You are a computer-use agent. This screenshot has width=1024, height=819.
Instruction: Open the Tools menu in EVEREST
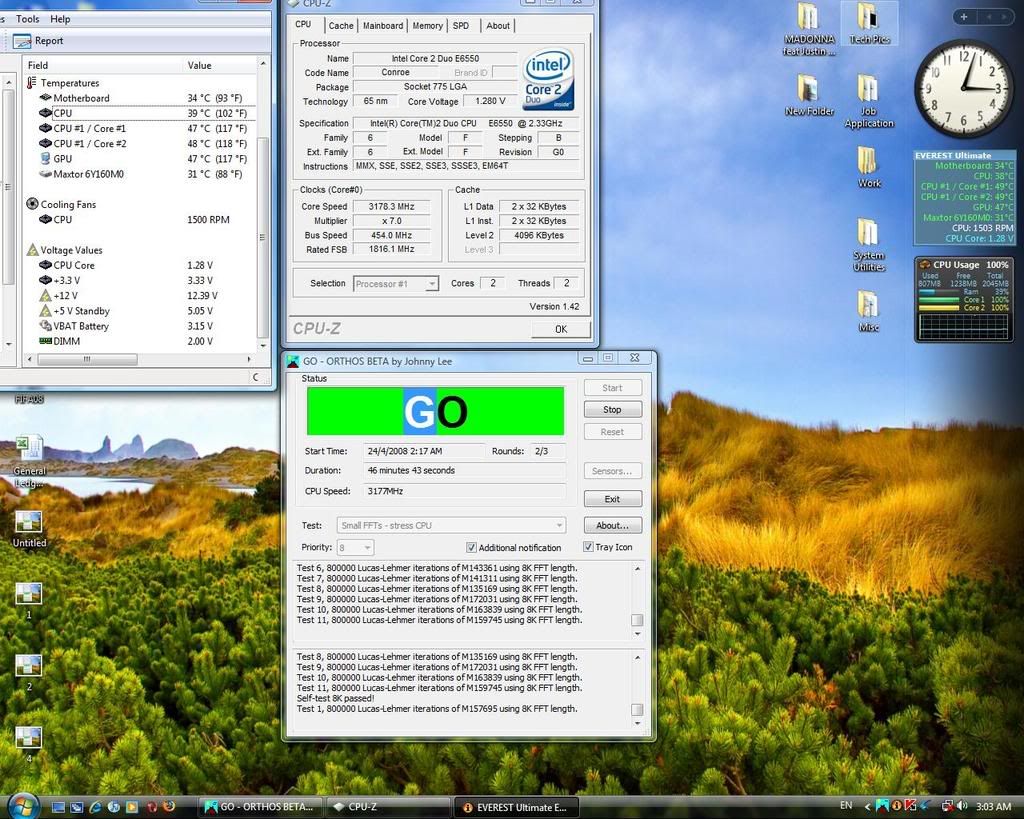(x=28, y=19)
